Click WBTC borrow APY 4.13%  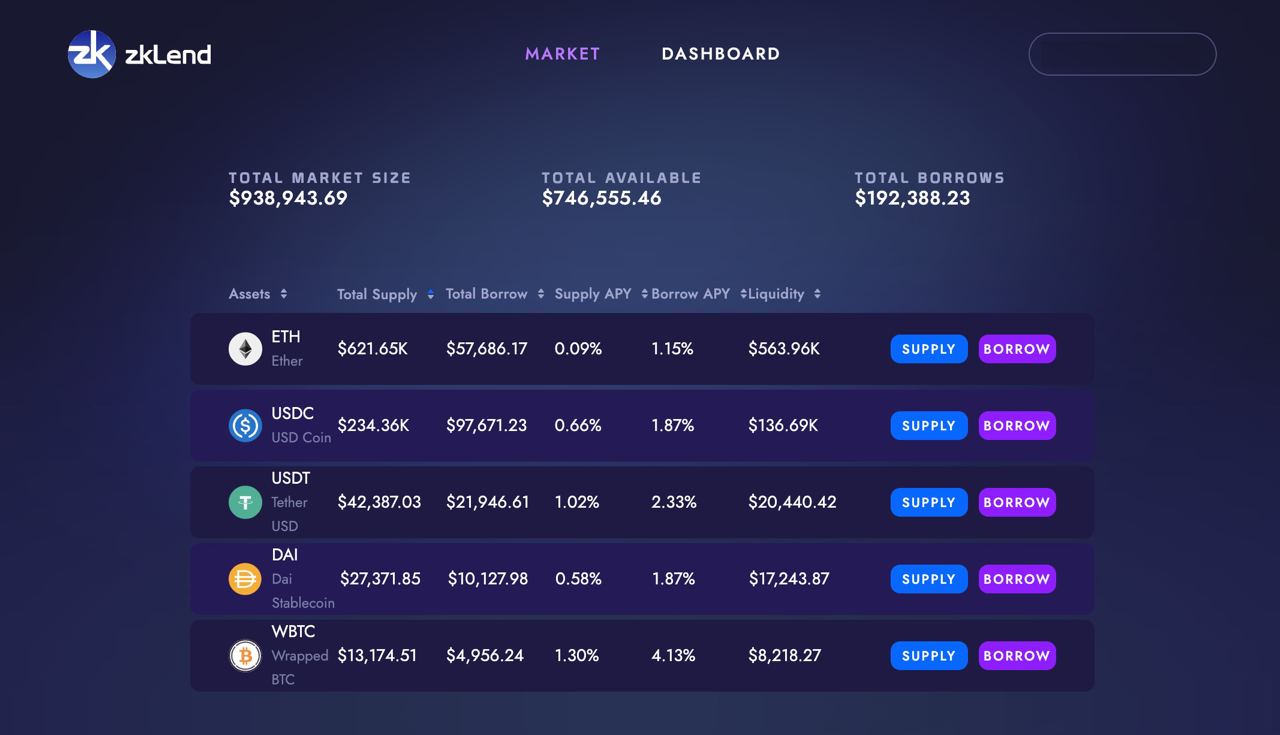673,655
